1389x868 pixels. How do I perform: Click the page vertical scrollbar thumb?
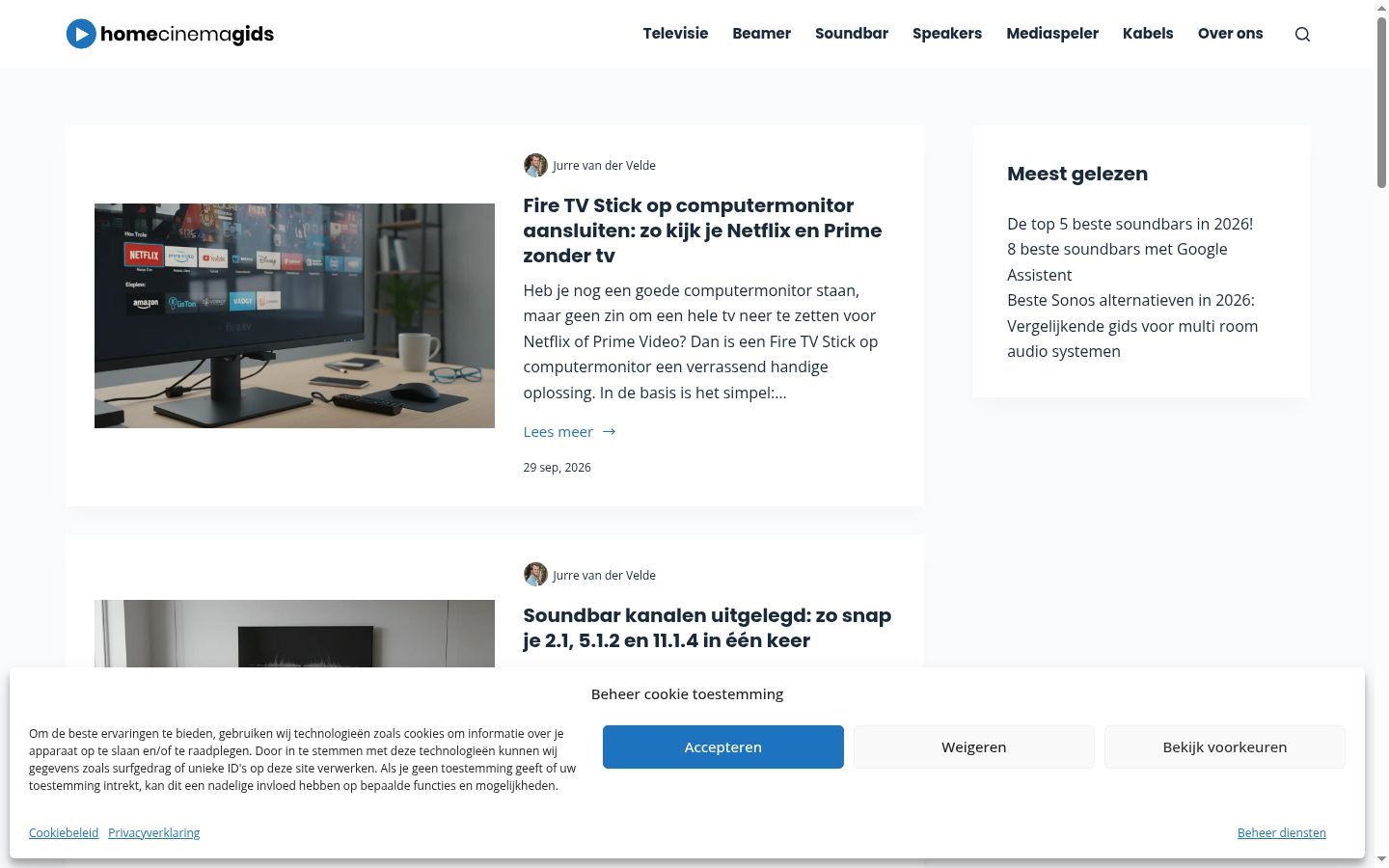point(1381,101)
